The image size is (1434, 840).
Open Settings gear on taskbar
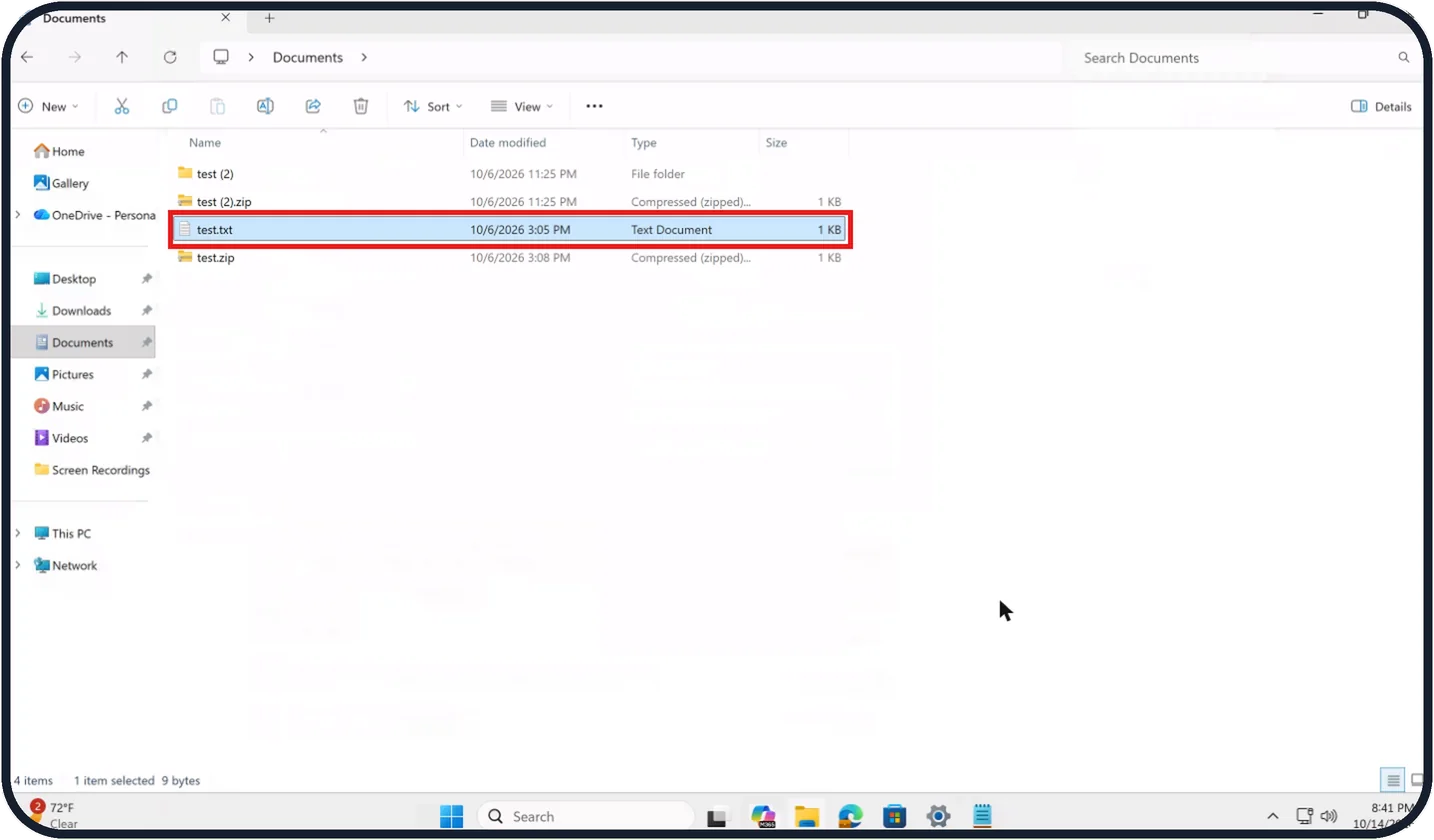[x=938, y=816]
